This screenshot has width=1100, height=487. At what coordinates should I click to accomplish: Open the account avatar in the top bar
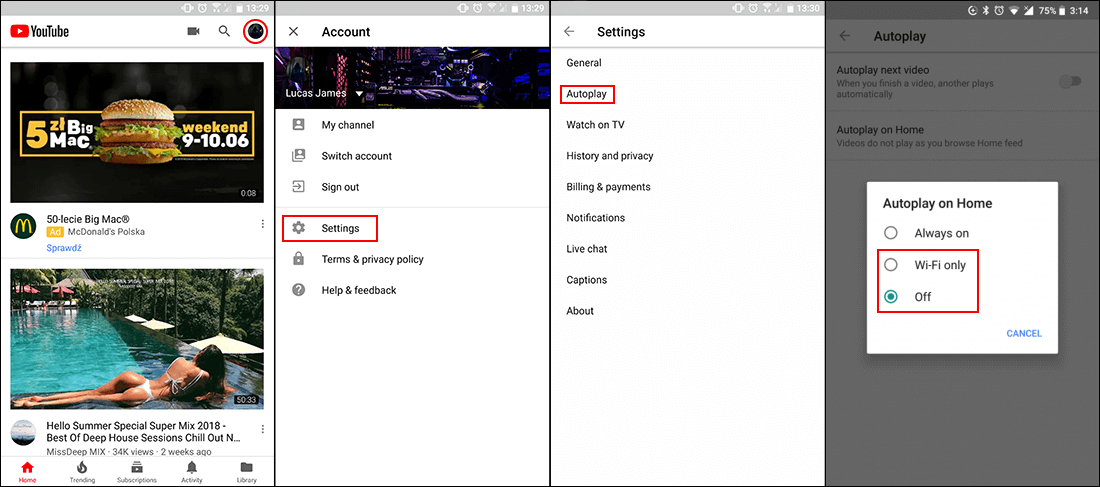[256, 32]
